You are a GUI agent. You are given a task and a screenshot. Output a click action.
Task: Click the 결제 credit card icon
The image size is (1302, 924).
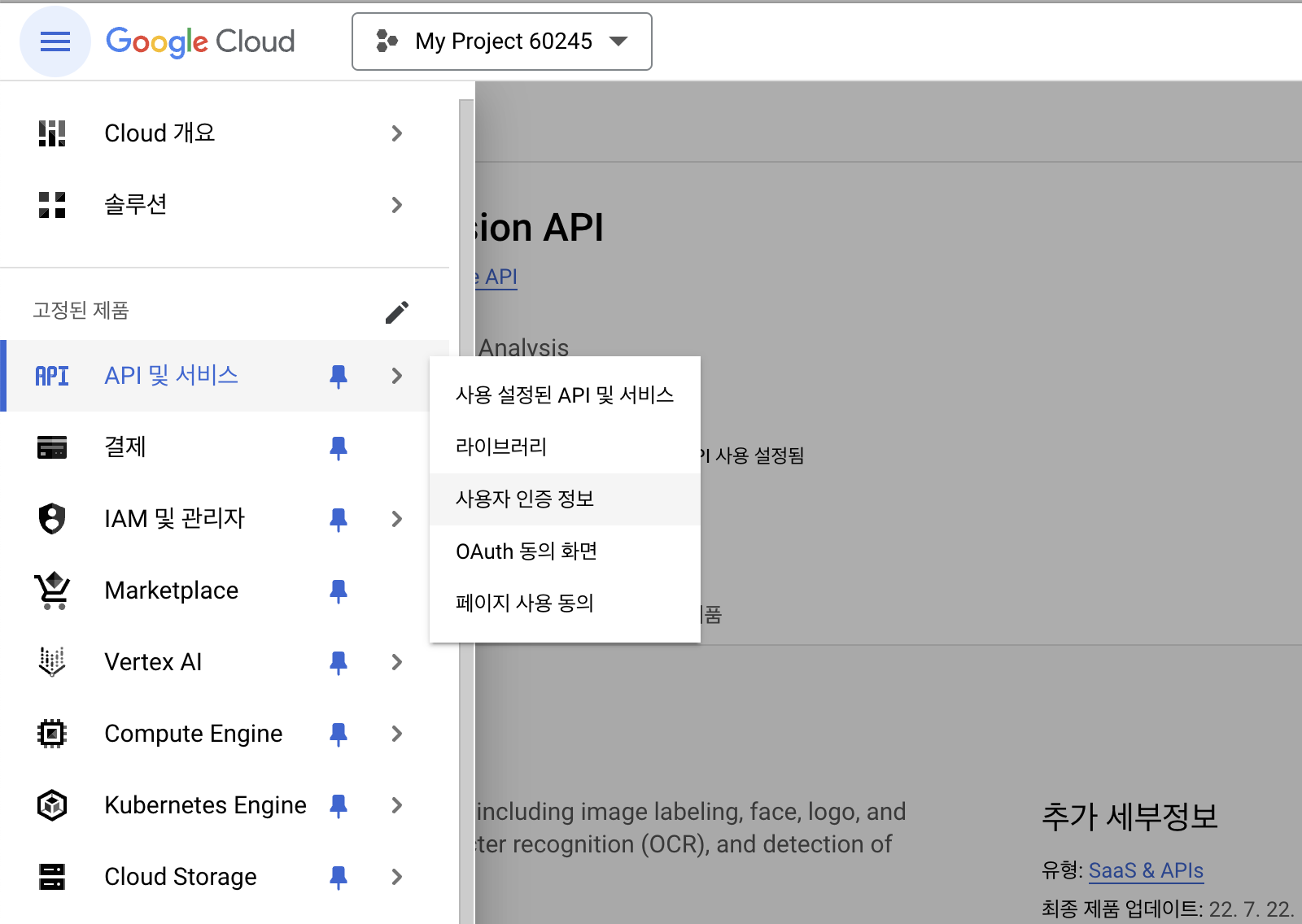click(52, 447)
